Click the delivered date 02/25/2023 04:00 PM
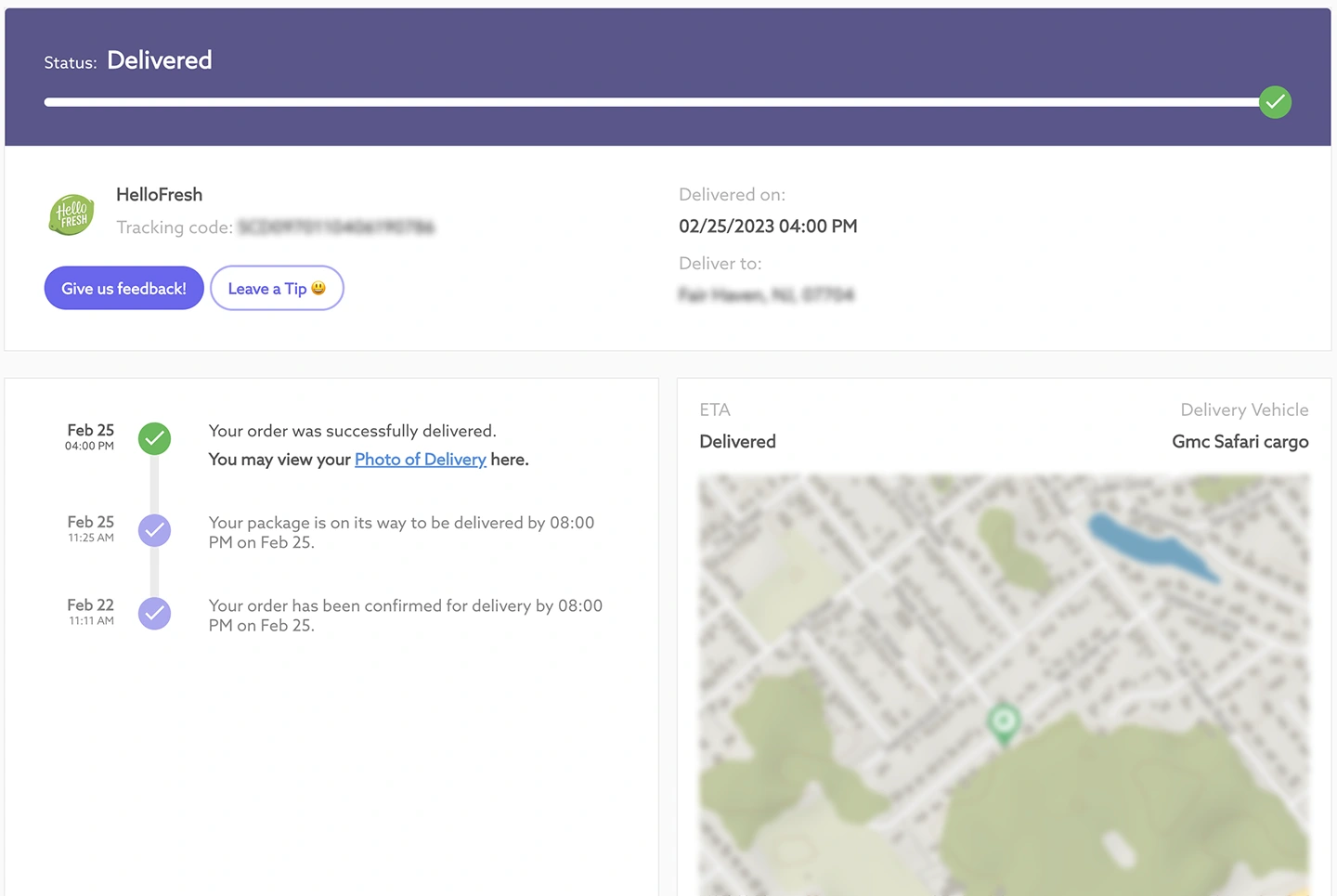The width and height of the screenshot is (1337, 896). [768, 227]
